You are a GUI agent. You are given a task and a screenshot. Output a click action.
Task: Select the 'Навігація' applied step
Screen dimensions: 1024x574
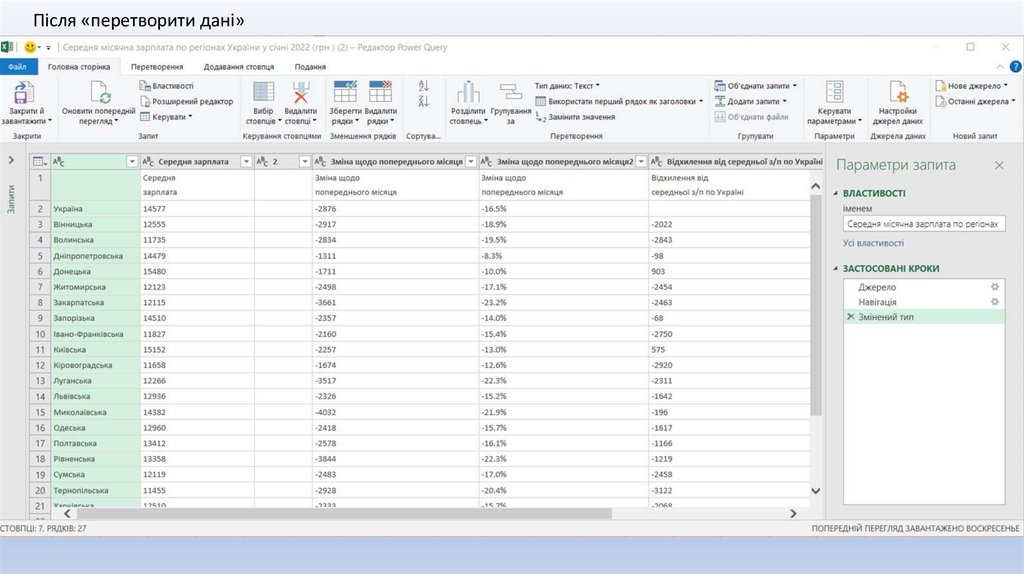tap(877, 301)
